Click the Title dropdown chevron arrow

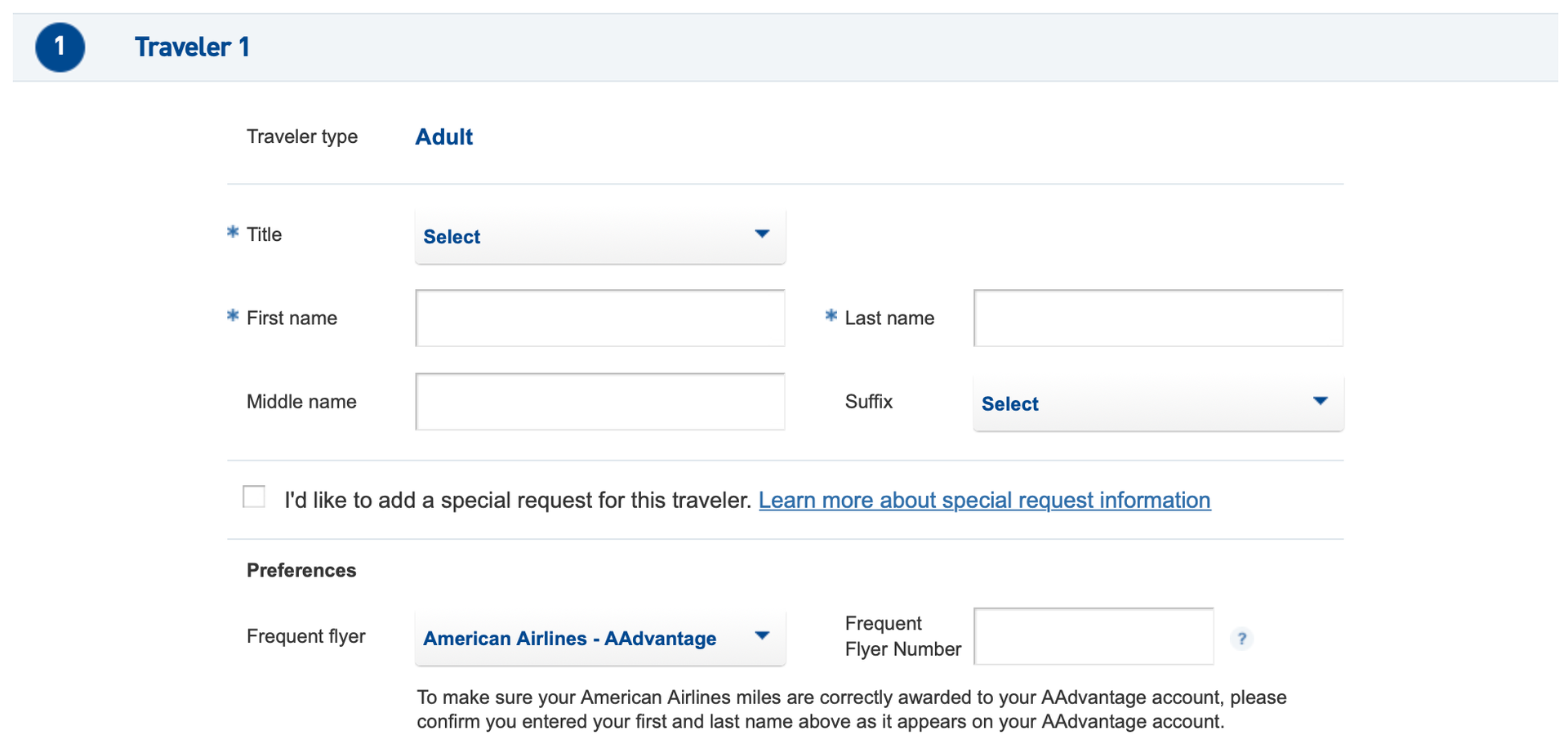[x=762, y=235]
